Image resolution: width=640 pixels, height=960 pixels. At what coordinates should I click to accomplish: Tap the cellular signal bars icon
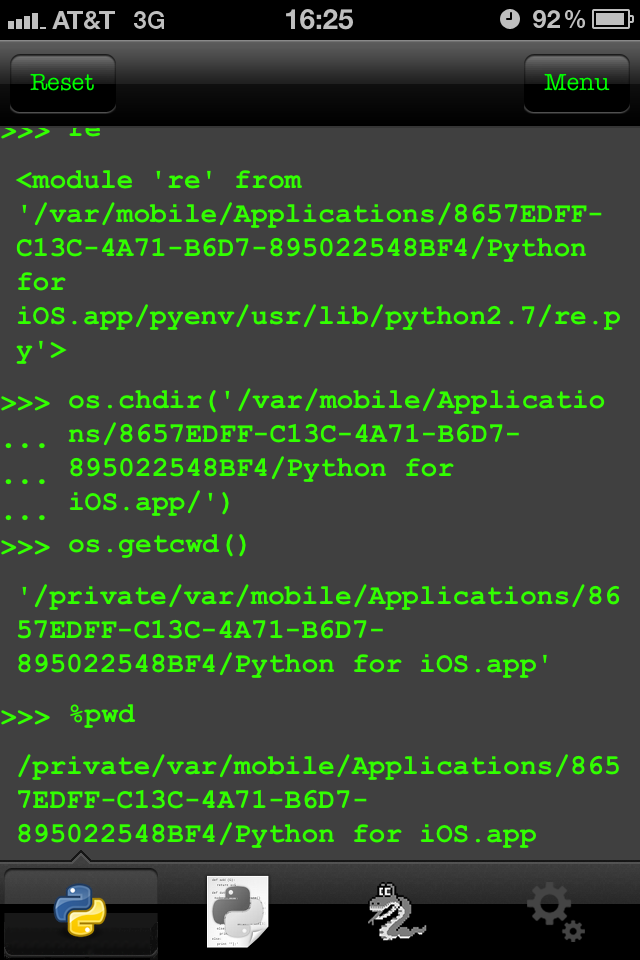(x=26, y=22)
